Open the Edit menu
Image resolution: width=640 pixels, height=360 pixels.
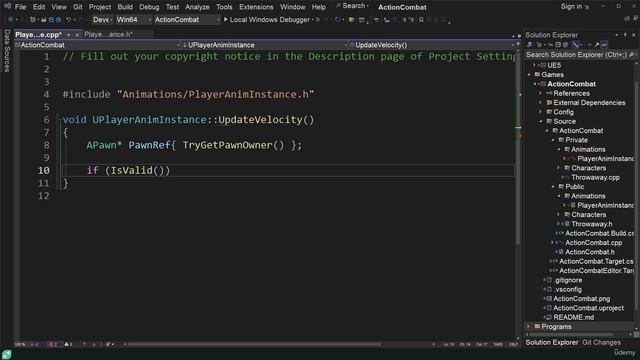click(x=39, y=7)
